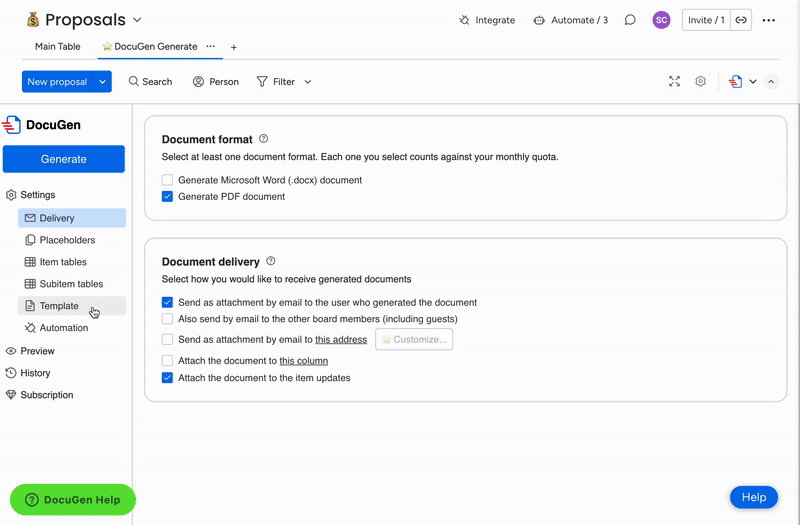
Task: Switch to the Main Table tab
Action: pos(58,46)
